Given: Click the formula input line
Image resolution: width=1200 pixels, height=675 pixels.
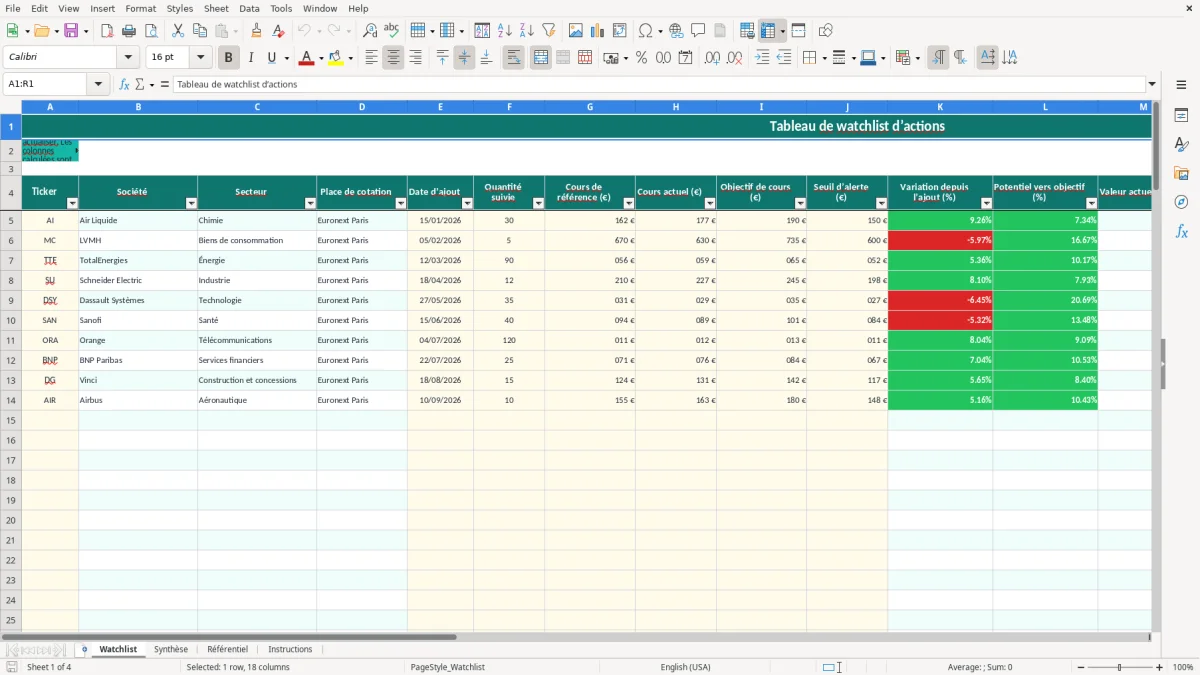Looking at the screenshot, I should tap(658, 84).
